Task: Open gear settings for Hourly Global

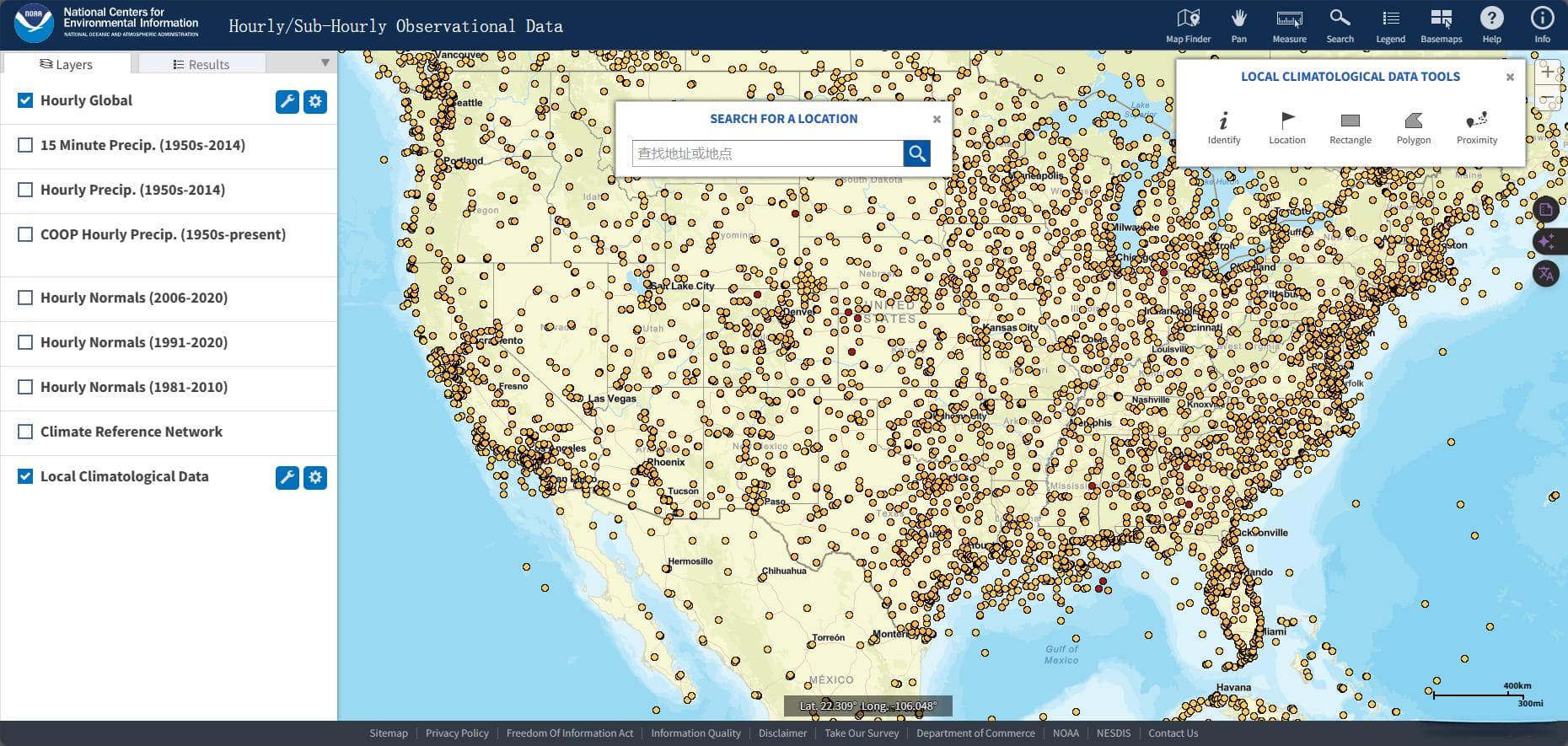Action: (x=315, y=101)
